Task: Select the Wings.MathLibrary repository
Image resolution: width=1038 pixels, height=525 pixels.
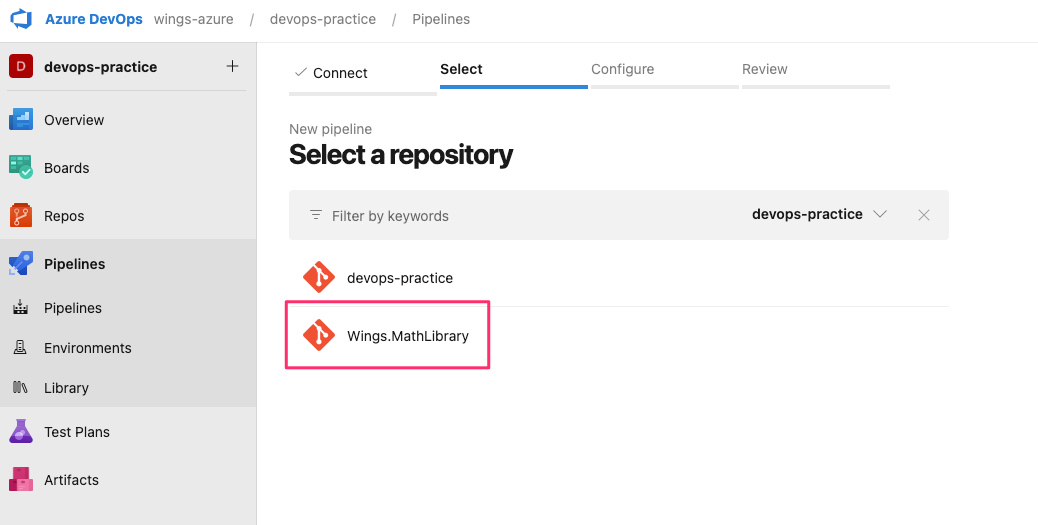Action: tap(407, 336)
